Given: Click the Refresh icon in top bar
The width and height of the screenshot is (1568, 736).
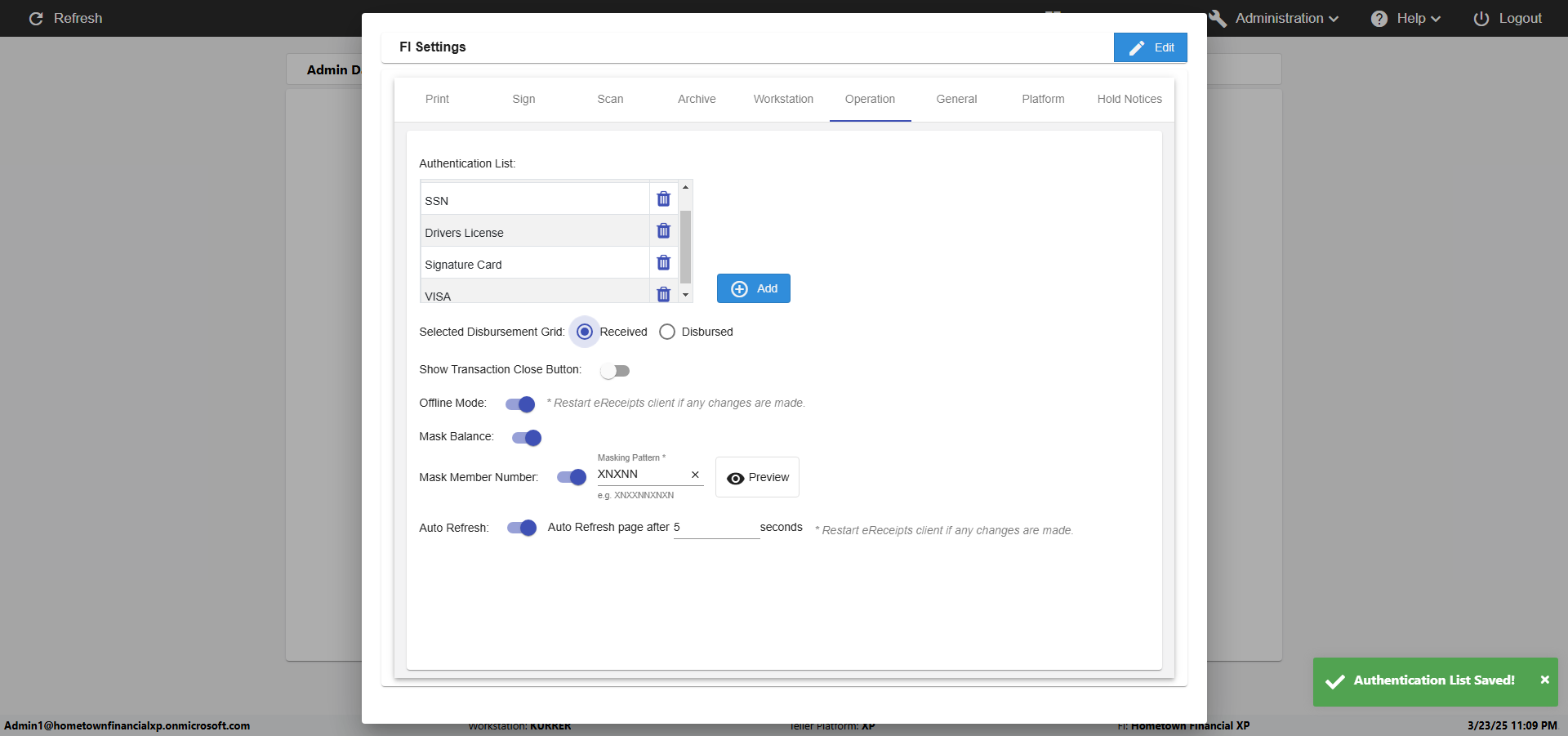Looking at the screenshot, I should tap(36, 18).
